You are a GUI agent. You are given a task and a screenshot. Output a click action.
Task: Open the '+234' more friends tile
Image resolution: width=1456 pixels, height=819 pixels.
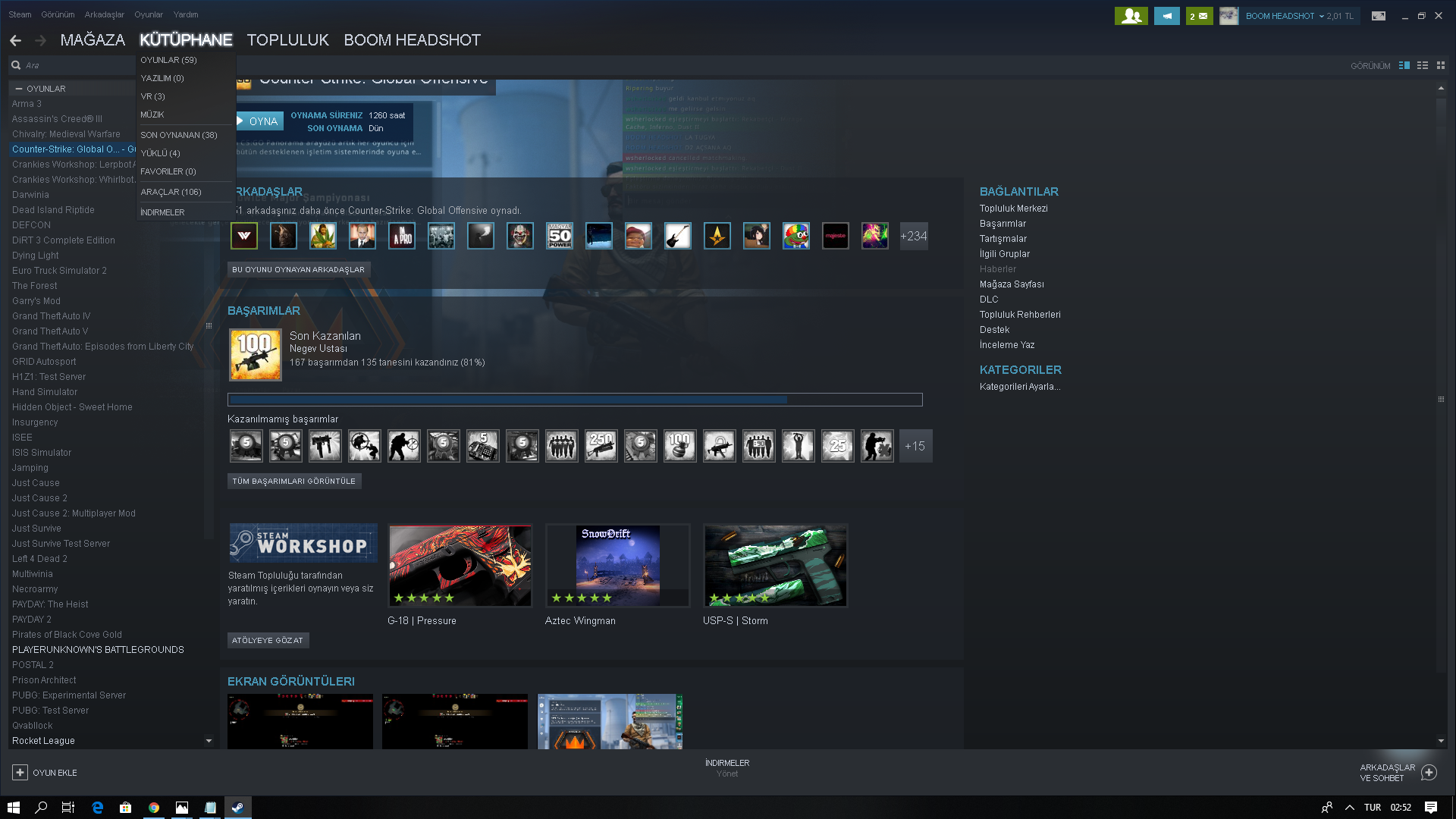click(914, 236)
